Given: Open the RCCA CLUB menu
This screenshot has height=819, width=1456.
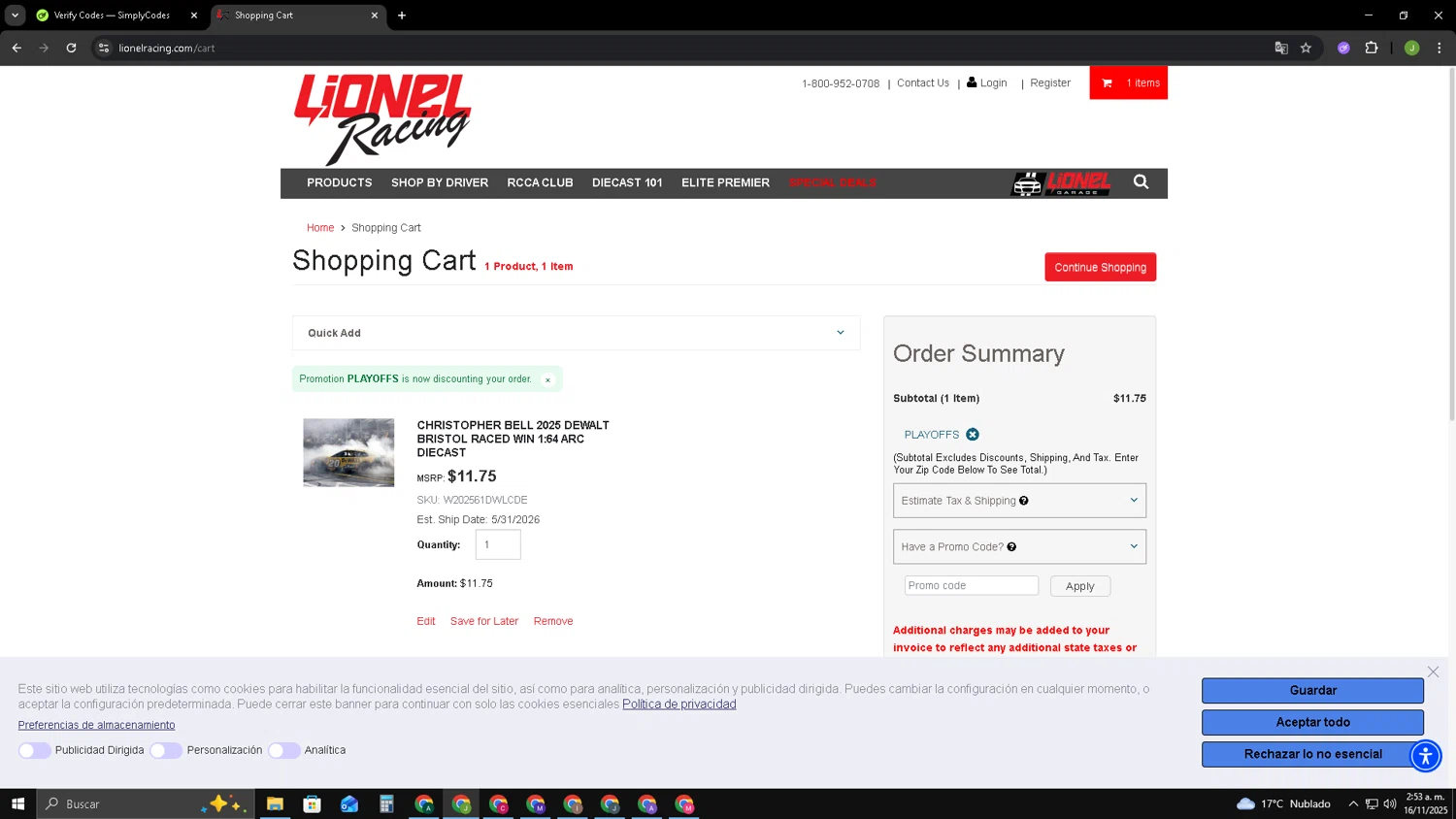Looking at the screenshot, I should tap(540, 182).
